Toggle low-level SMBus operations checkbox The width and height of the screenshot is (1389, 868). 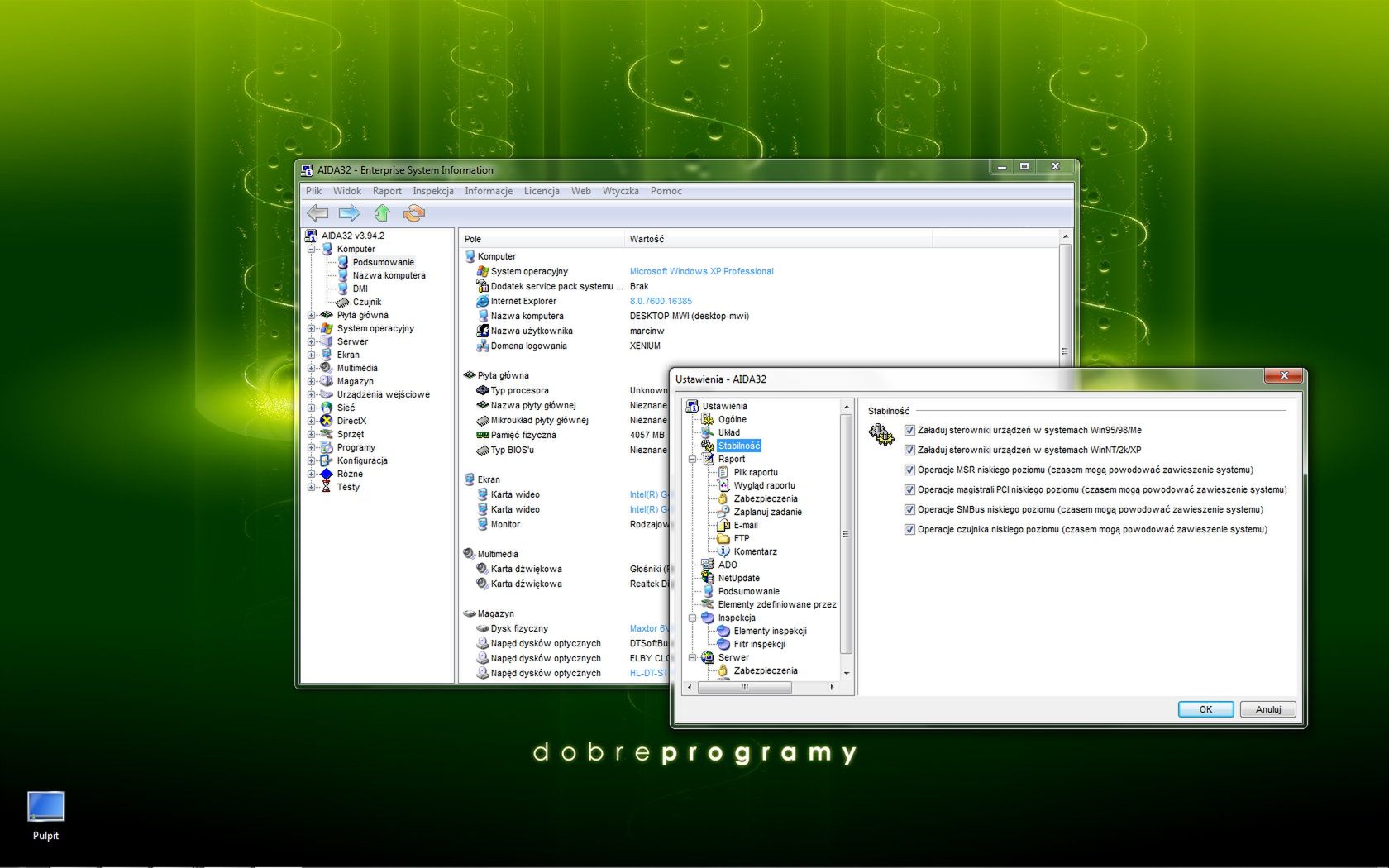[x=909, y=509]
